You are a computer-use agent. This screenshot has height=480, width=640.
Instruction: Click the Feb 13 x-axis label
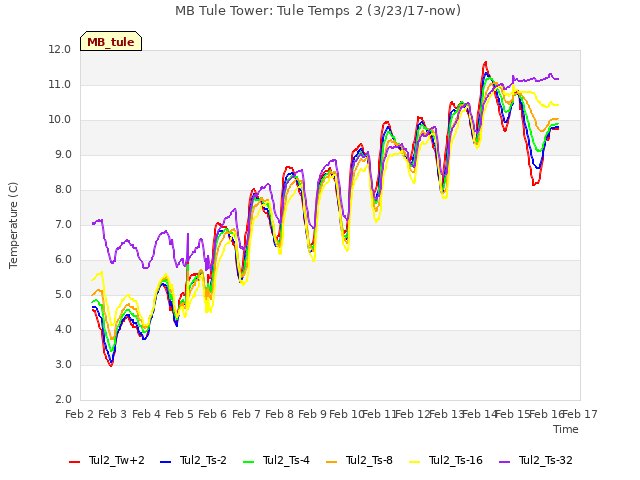(x=446, y=414)
